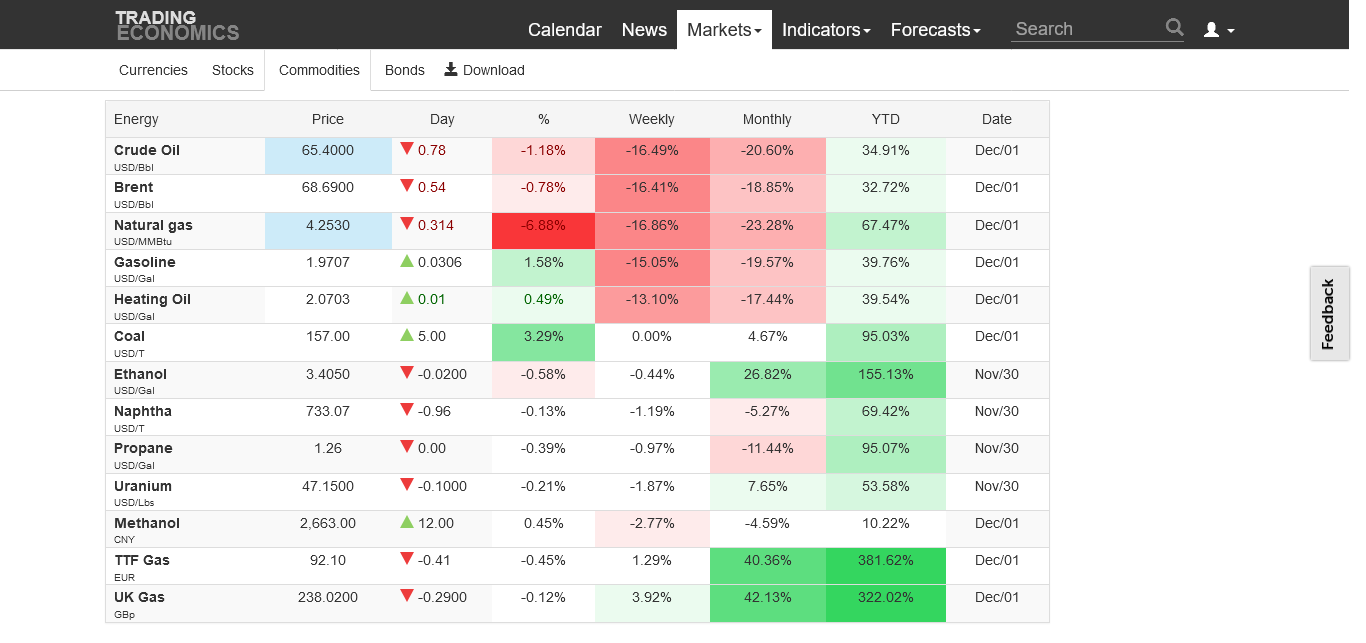Click Natural gas red daily percent cell
The width and height of the screenshot is (1366, 643).
pyautogui.click(x=543, y=225)
